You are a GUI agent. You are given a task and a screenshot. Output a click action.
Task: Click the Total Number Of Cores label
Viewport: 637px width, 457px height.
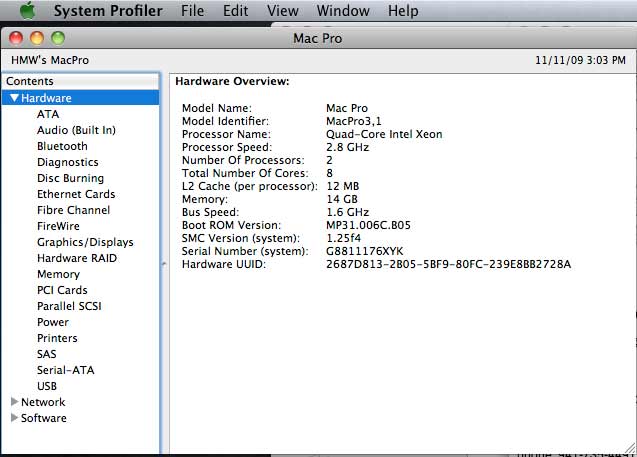(x=245, y=173)
